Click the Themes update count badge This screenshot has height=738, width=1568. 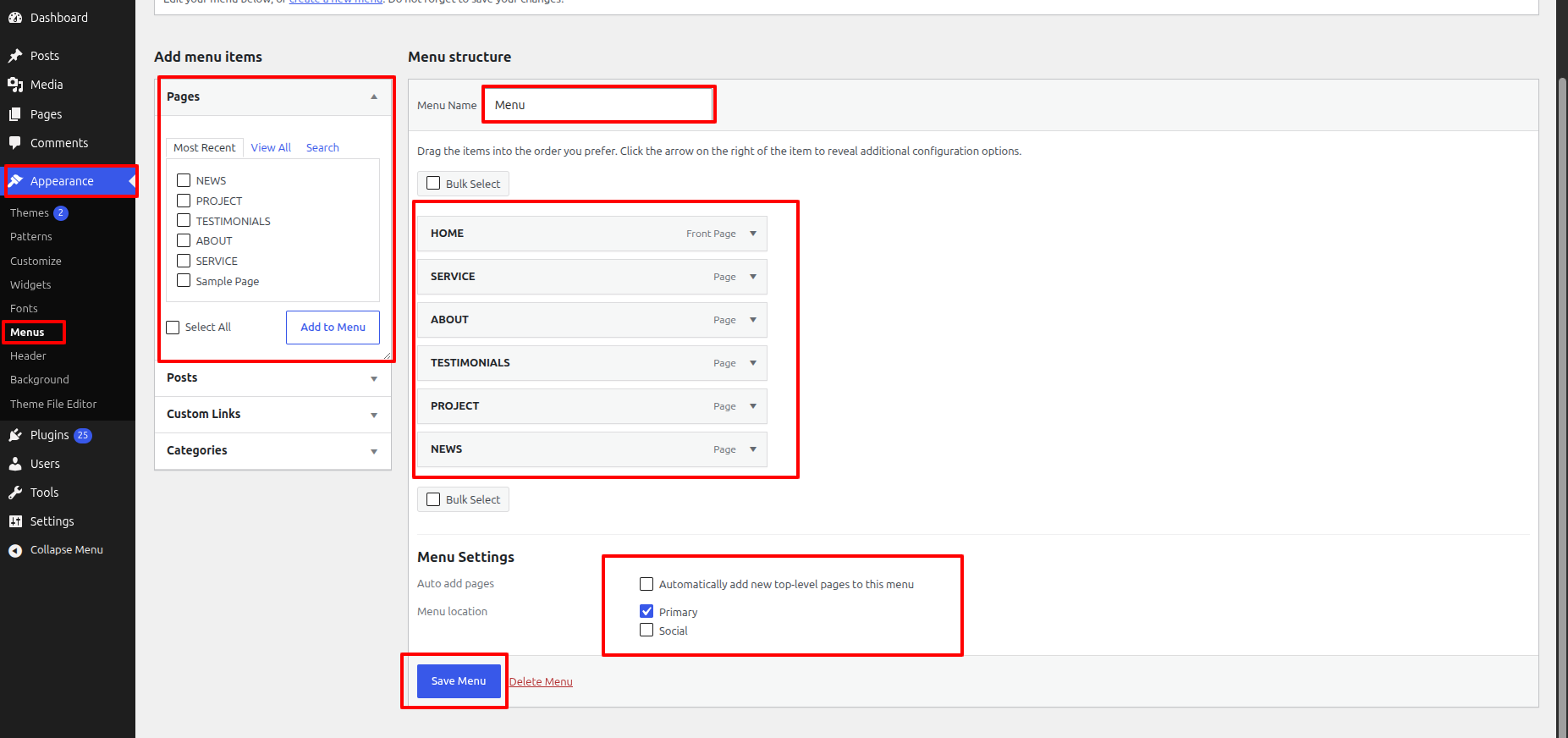click(61, 213)
